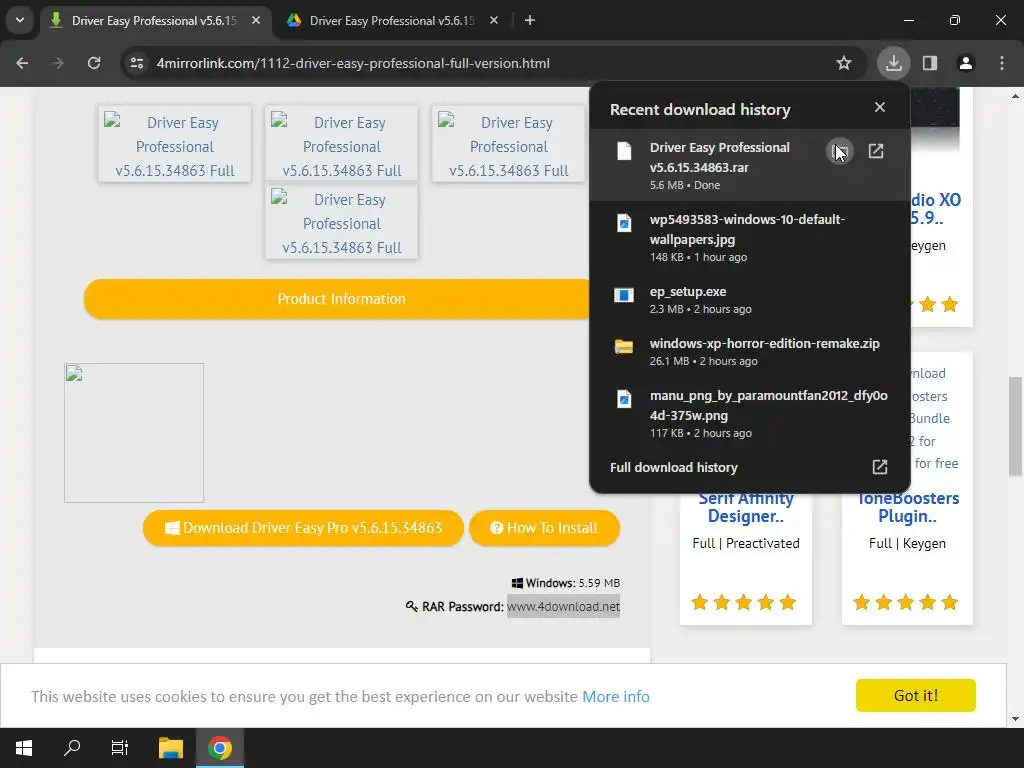
Task: Click the RAR password www.4download.net
Action: coord(564,607)
